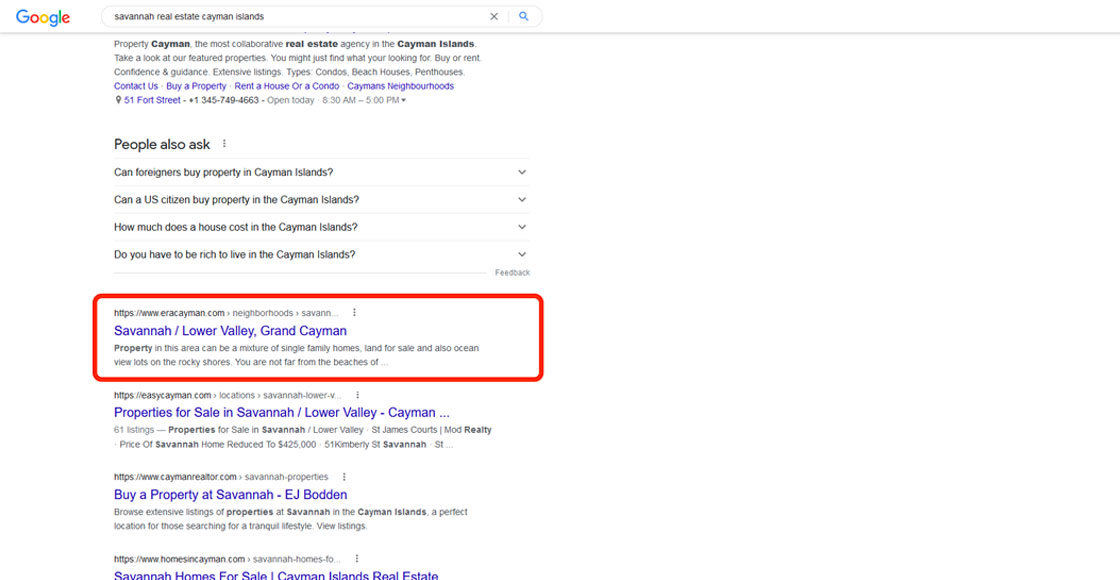Click the Google logo
The height and width of the screenshot is (580, 1120).
click(43, 17)
